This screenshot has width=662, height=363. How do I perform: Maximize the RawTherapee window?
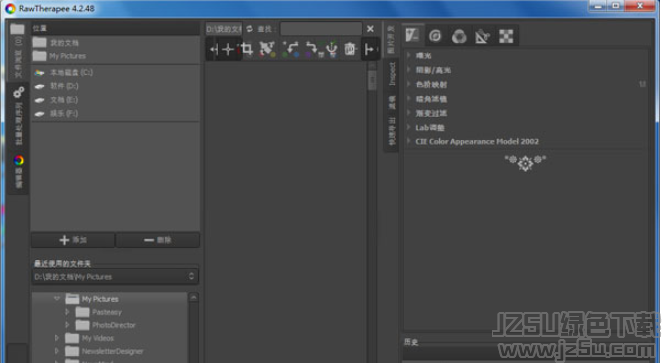pyautogui.click(x=616, y=6)
